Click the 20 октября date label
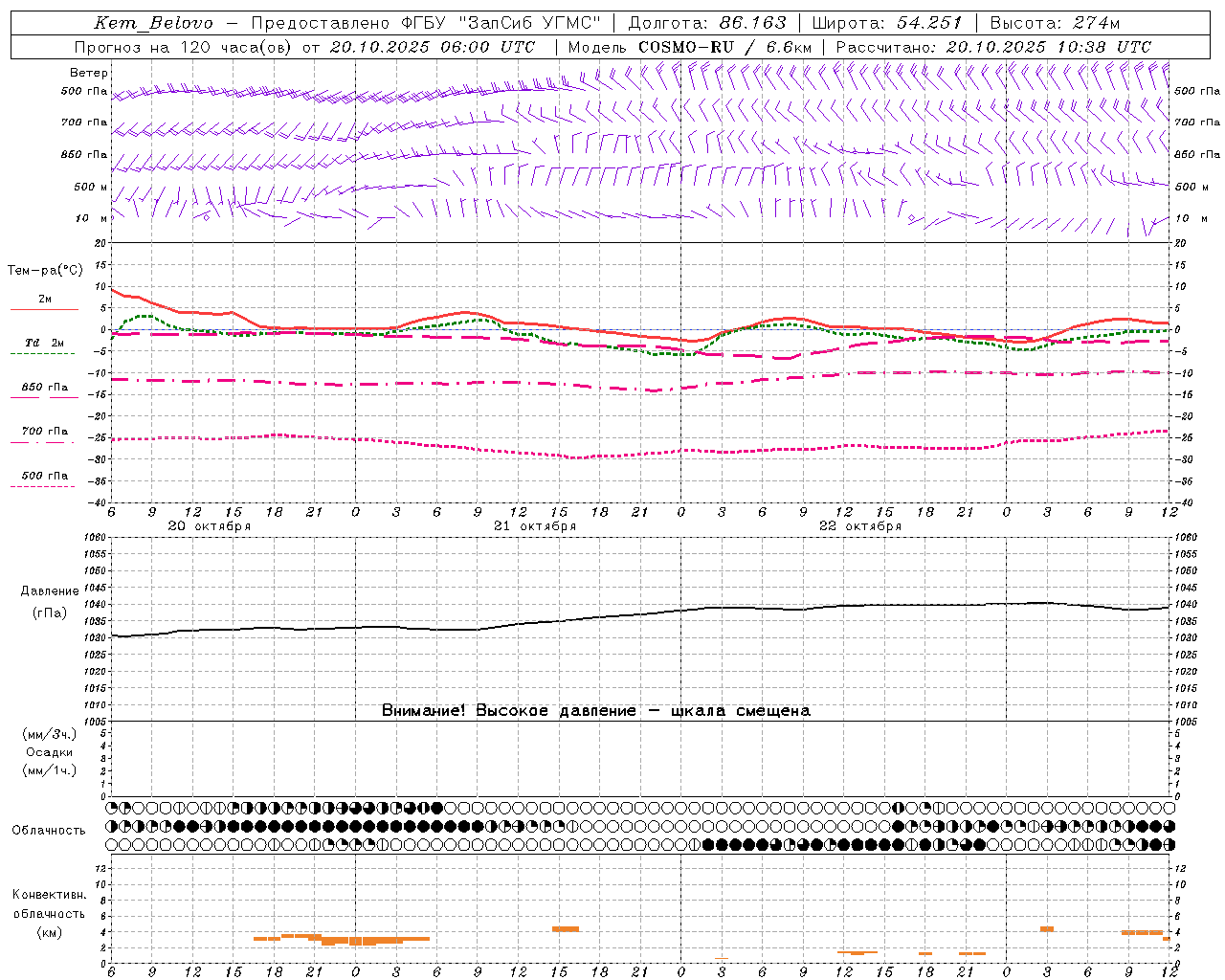 pos(210,526)
